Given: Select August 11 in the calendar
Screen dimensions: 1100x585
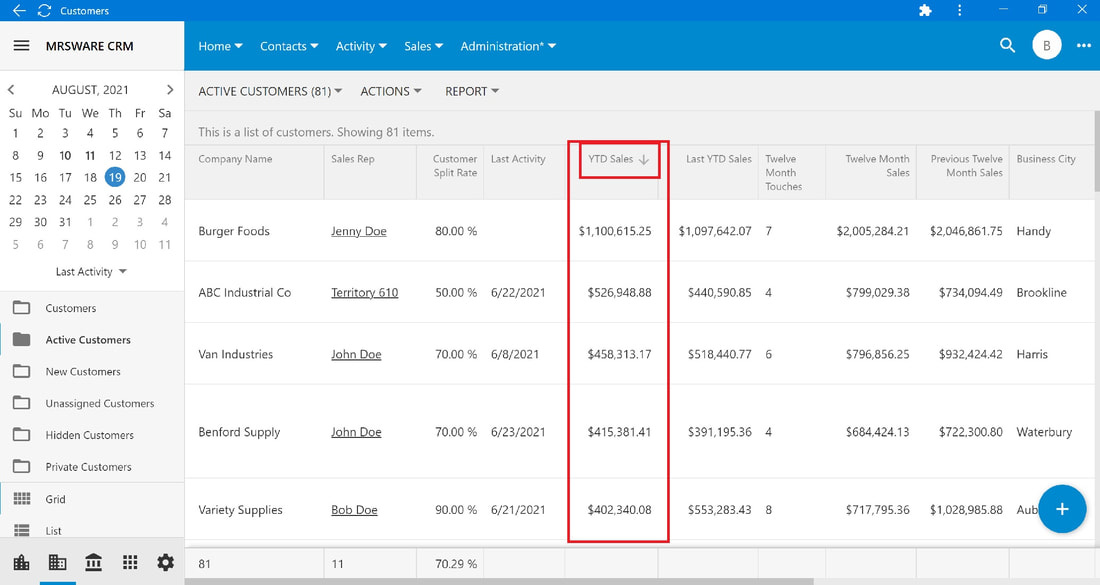Looking at the screenshot, I should (x=90, y=156).
